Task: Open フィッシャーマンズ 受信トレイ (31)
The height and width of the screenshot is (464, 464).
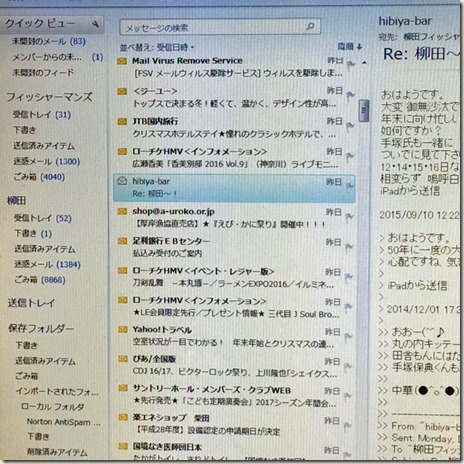Action: 42,115
